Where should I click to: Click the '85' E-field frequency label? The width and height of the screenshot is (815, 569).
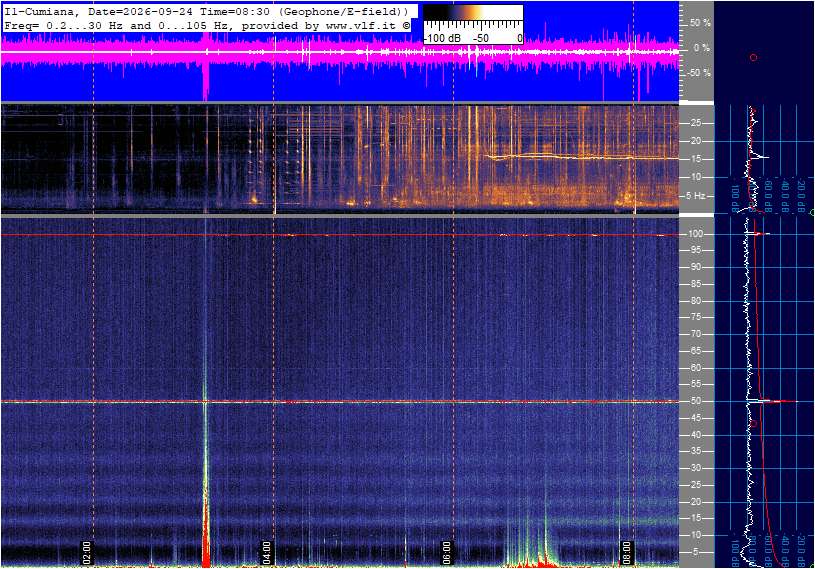[x=695, y=284]
